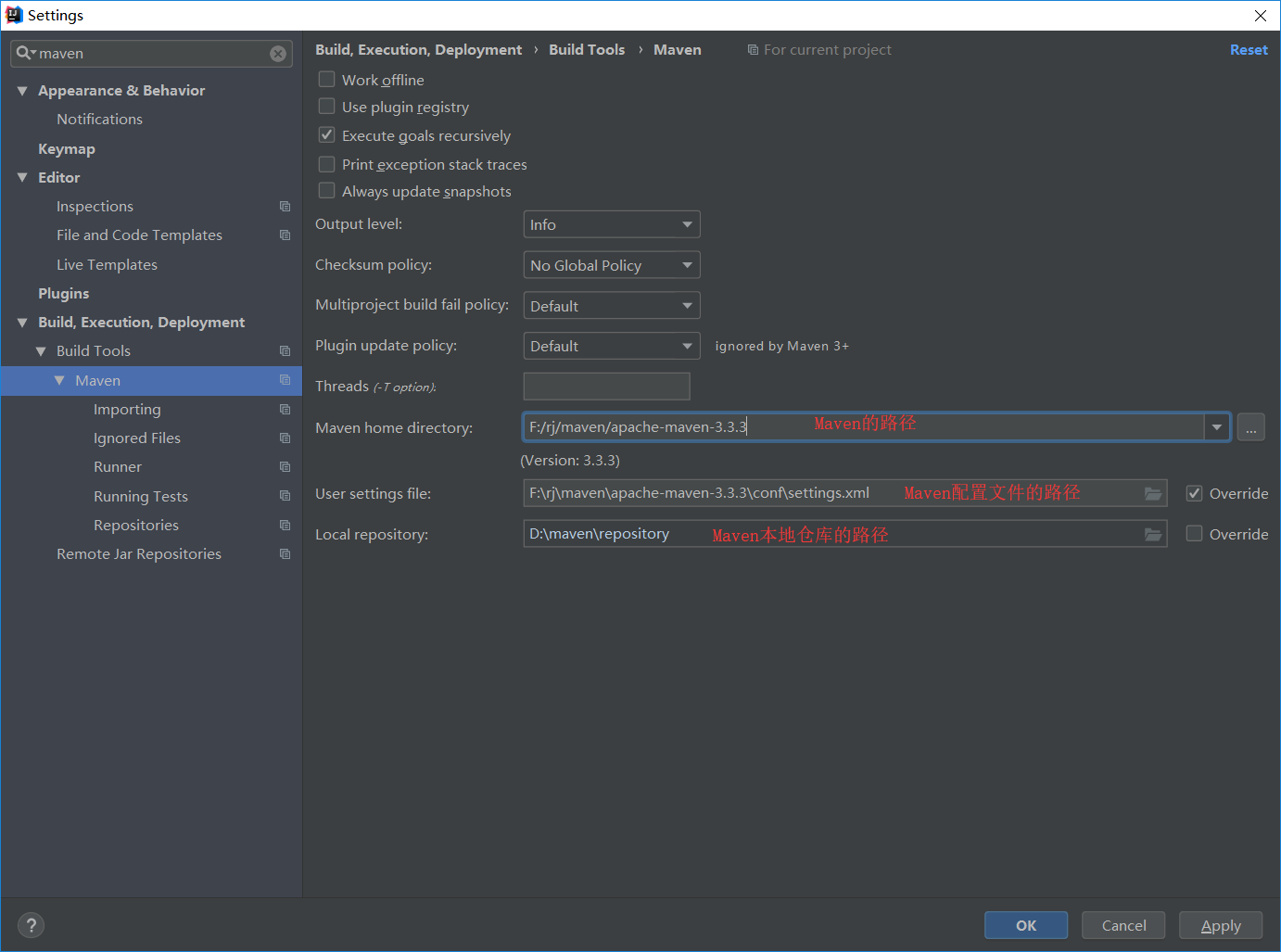Image resolution: width=1281 pixels, height=952 pixels.
Task: Select Repositories under Maven
Action: coord(136,526)
